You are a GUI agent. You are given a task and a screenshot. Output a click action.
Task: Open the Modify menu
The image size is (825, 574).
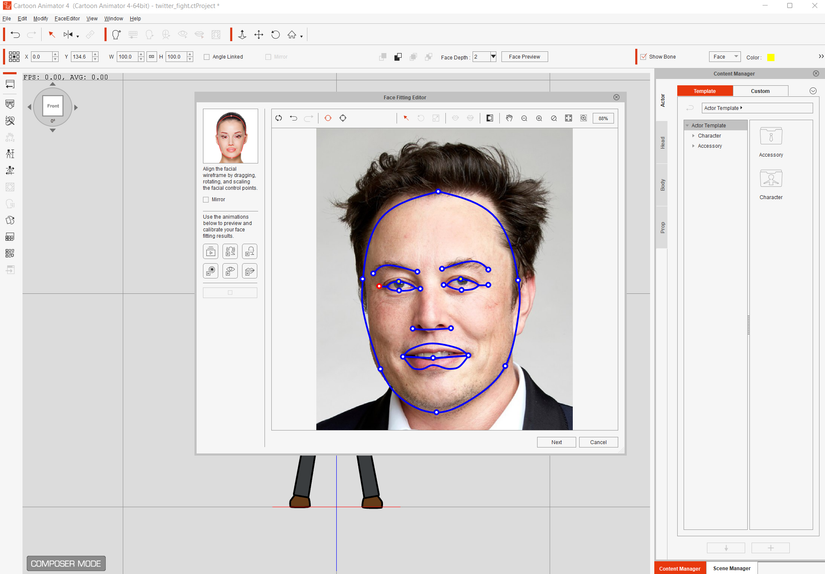[41, 18]
